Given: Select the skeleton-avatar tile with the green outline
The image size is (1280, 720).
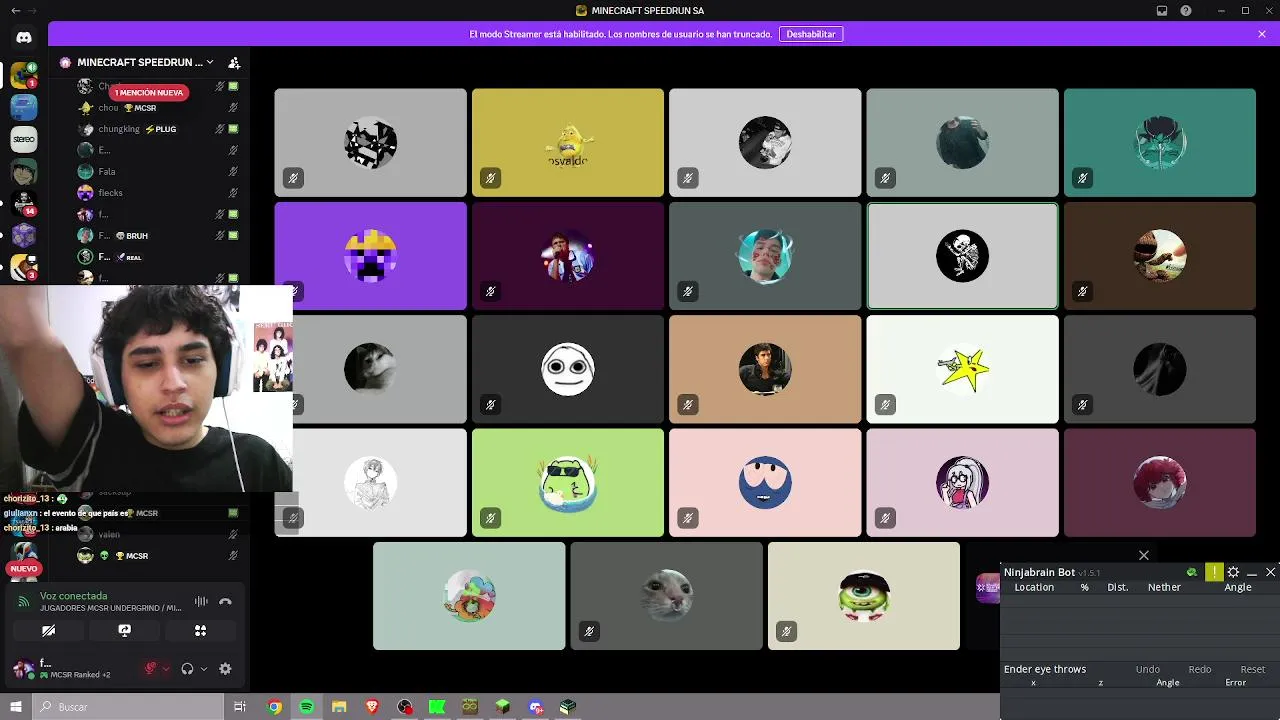Looking at the screenshot, I should pyautogui.click(x=962, y=256).
